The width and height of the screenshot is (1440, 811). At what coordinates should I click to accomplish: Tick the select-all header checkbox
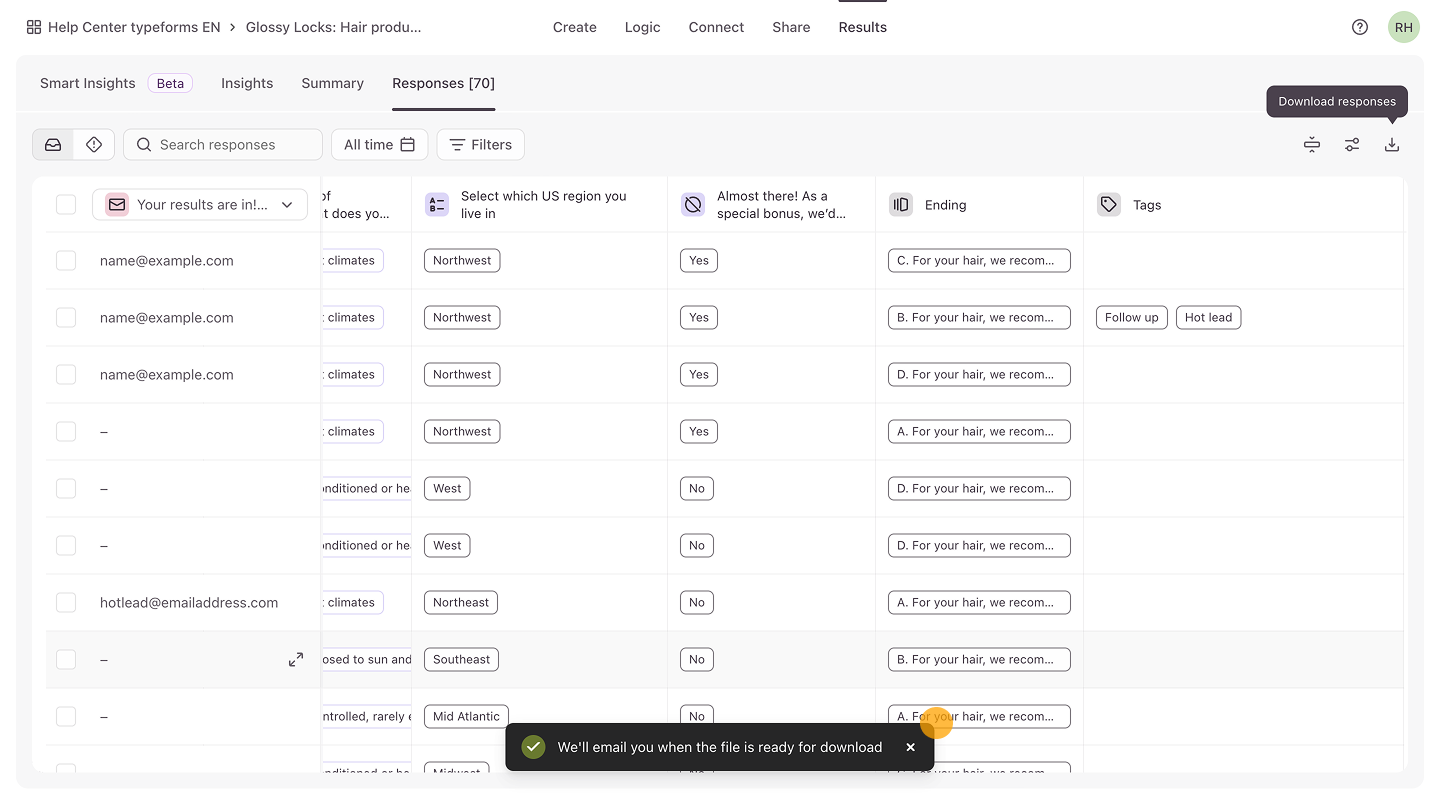(66, 205)
